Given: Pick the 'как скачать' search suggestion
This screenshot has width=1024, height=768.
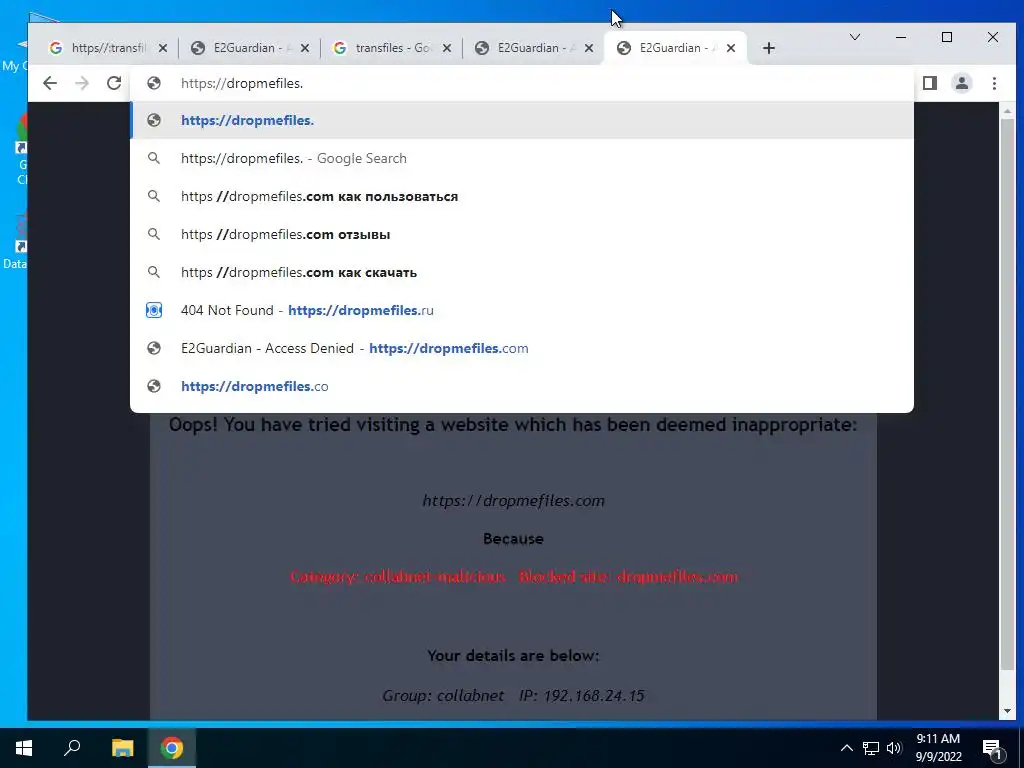Looking at the screenshot, I should click(x=522, y=272).
